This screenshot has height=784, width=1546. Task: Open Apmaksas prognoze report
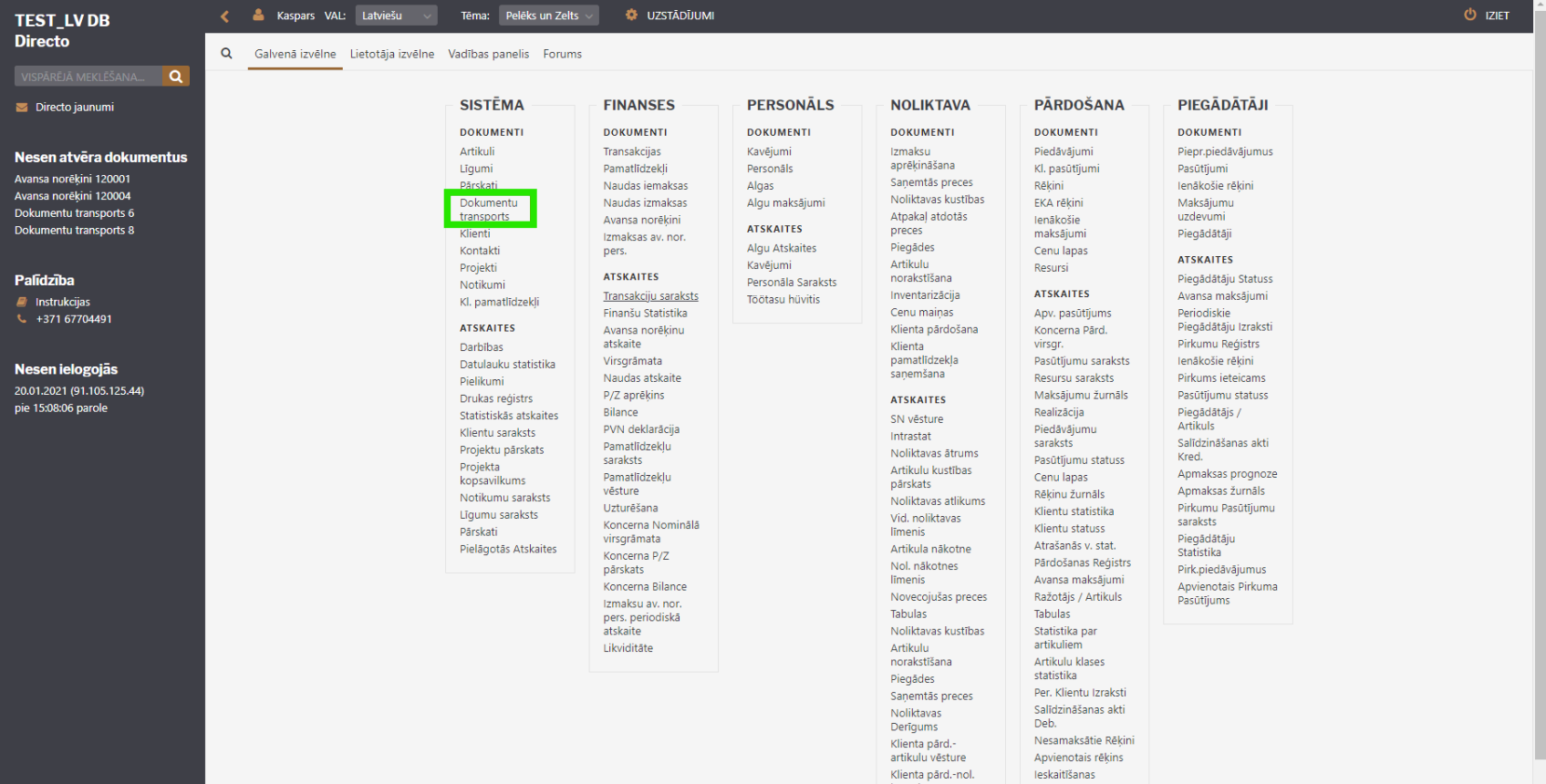pos(1227,474)
